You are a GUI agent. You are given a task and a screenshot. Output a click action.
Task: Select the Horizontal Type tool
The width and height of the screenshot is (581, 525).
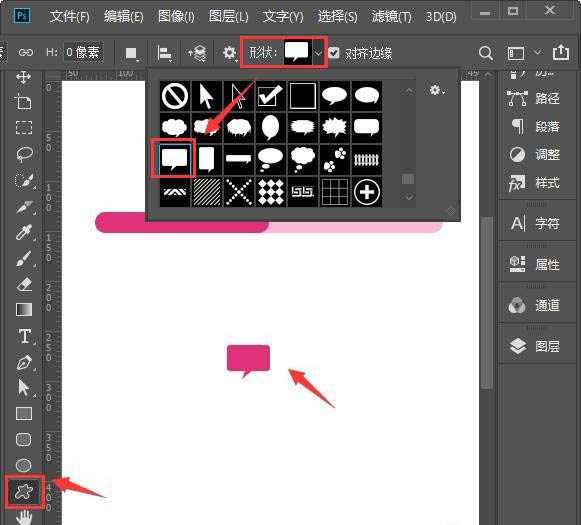pos(24,336)
